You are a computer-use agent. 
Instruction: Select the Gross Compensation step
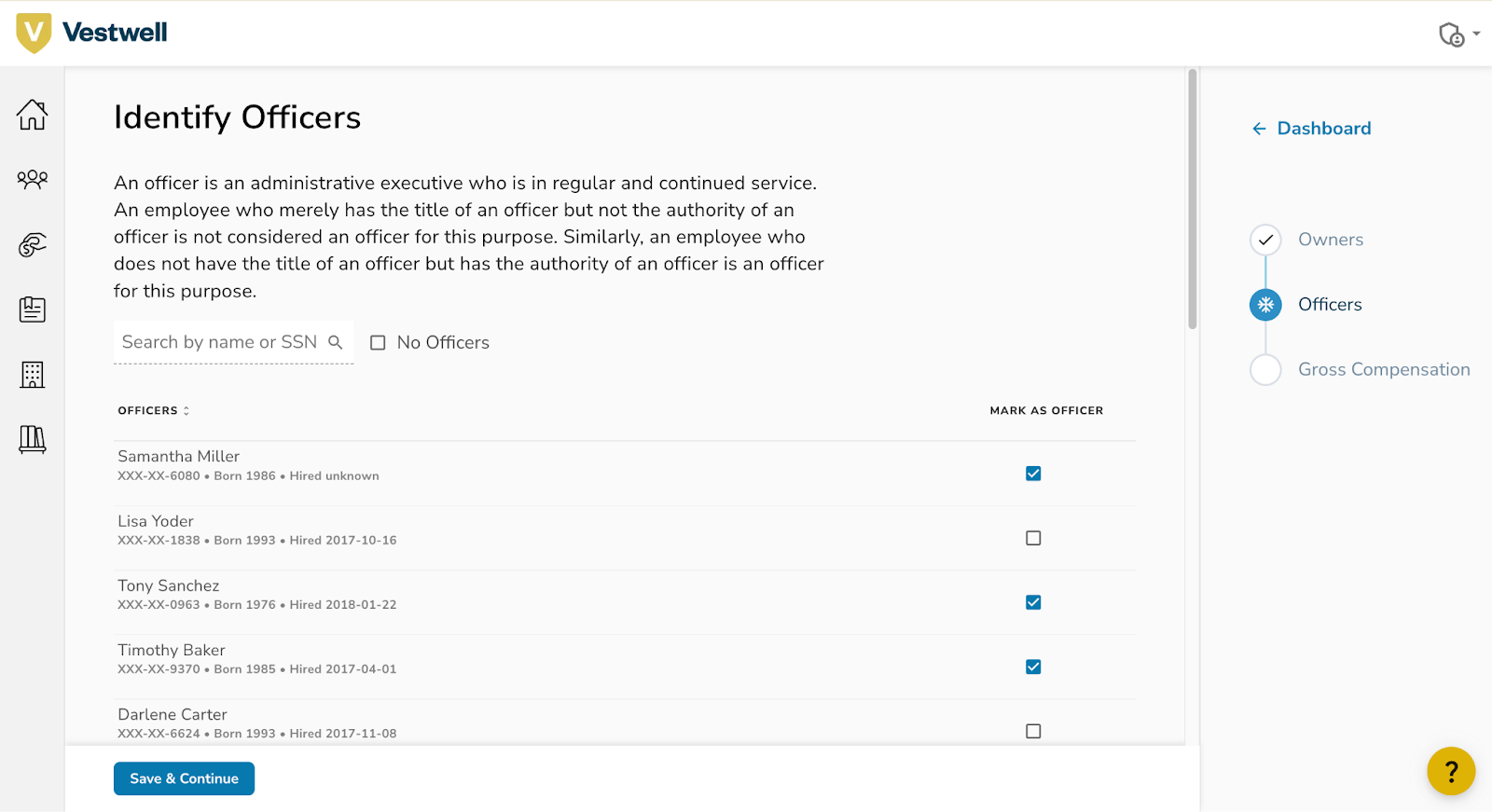click(x=1383, y=370)
